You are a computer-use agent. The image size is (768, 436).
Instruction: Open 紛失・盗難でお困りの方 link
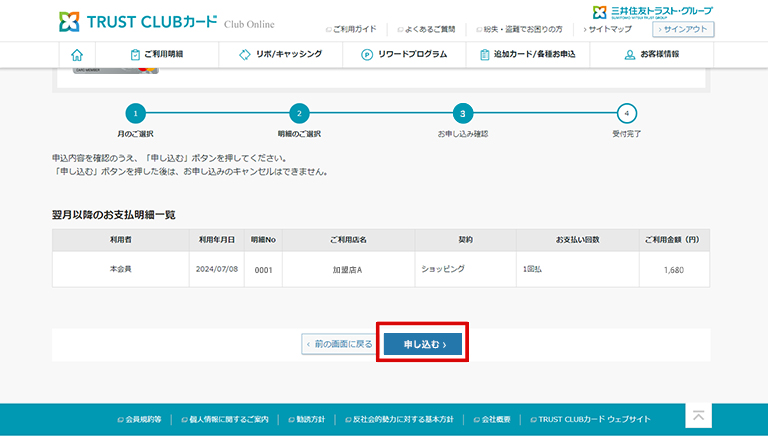pos(519,29)
